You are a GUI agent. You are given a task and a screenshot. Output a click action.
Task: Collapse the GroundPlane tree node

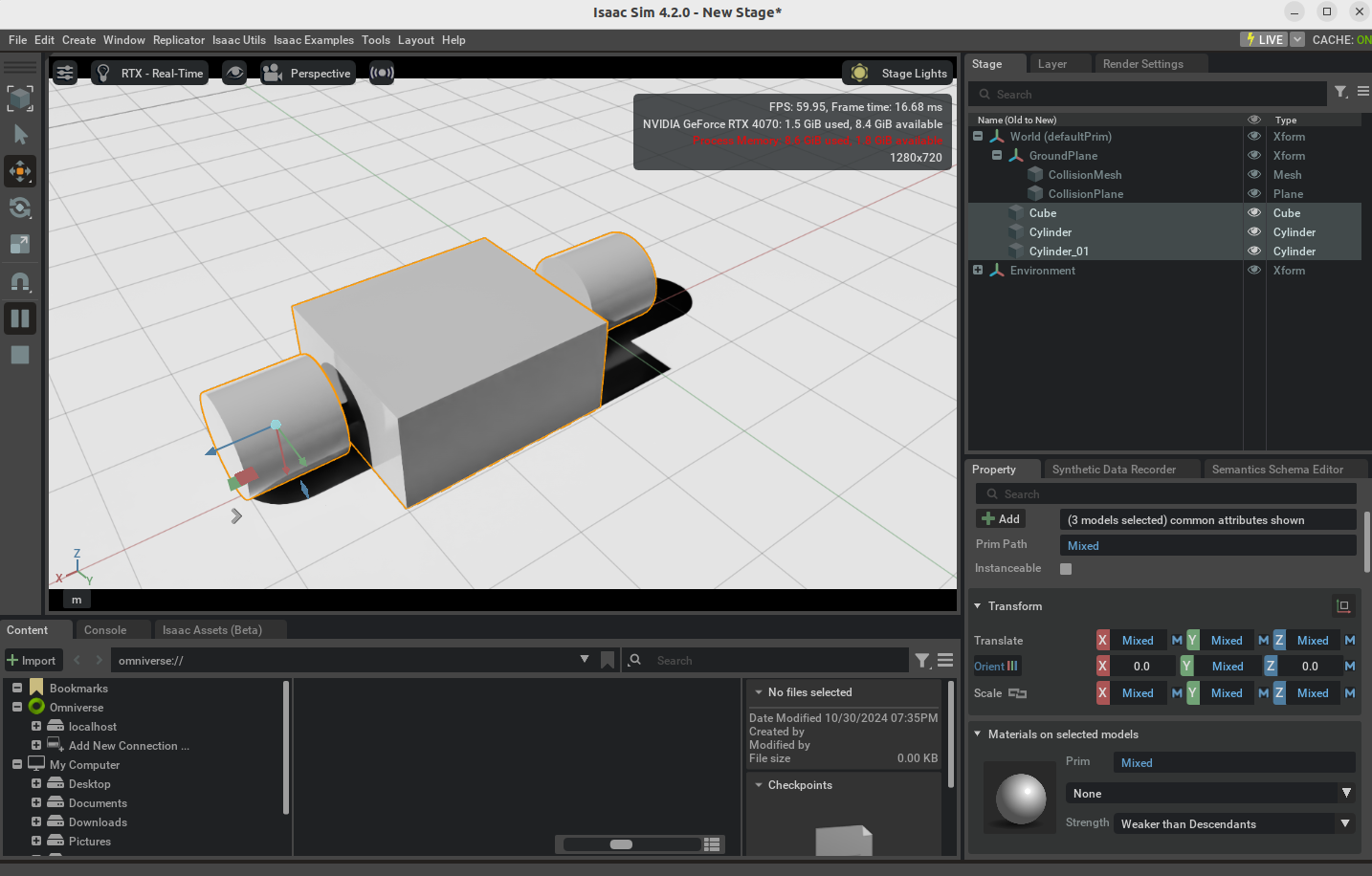click(997, 155)
